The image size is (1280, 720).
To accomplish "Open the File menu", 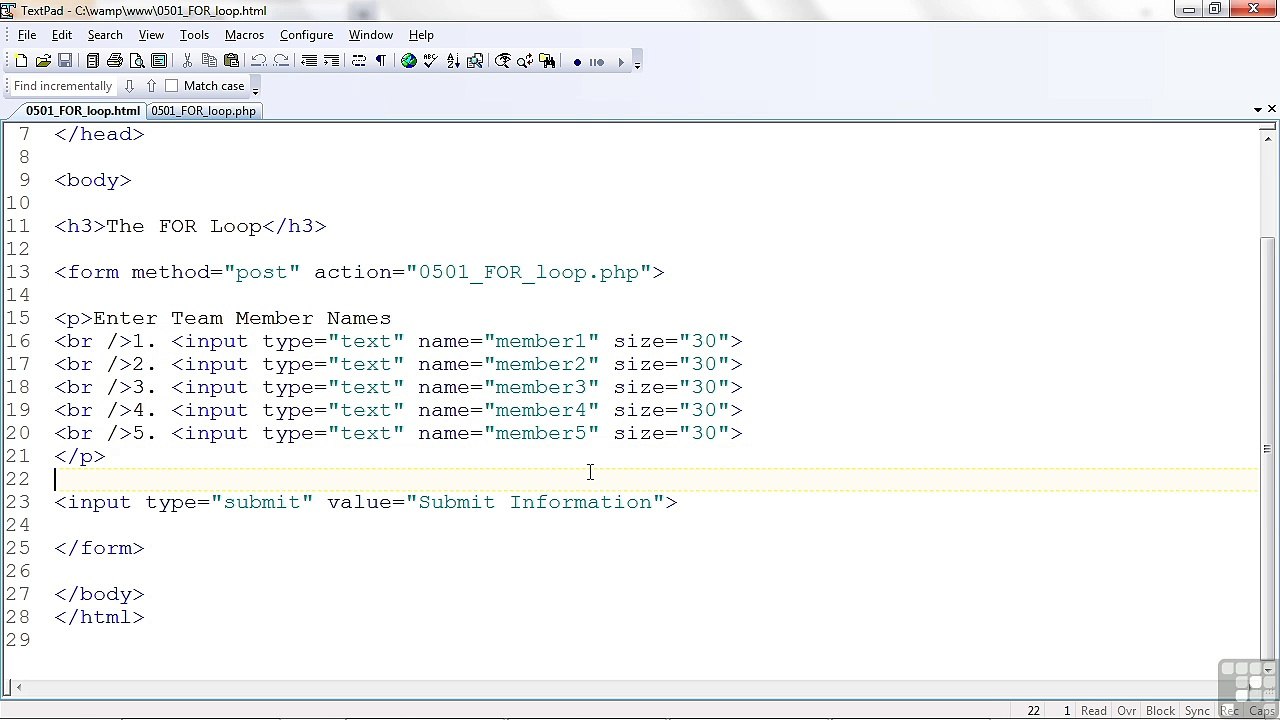I will (27, 35).
